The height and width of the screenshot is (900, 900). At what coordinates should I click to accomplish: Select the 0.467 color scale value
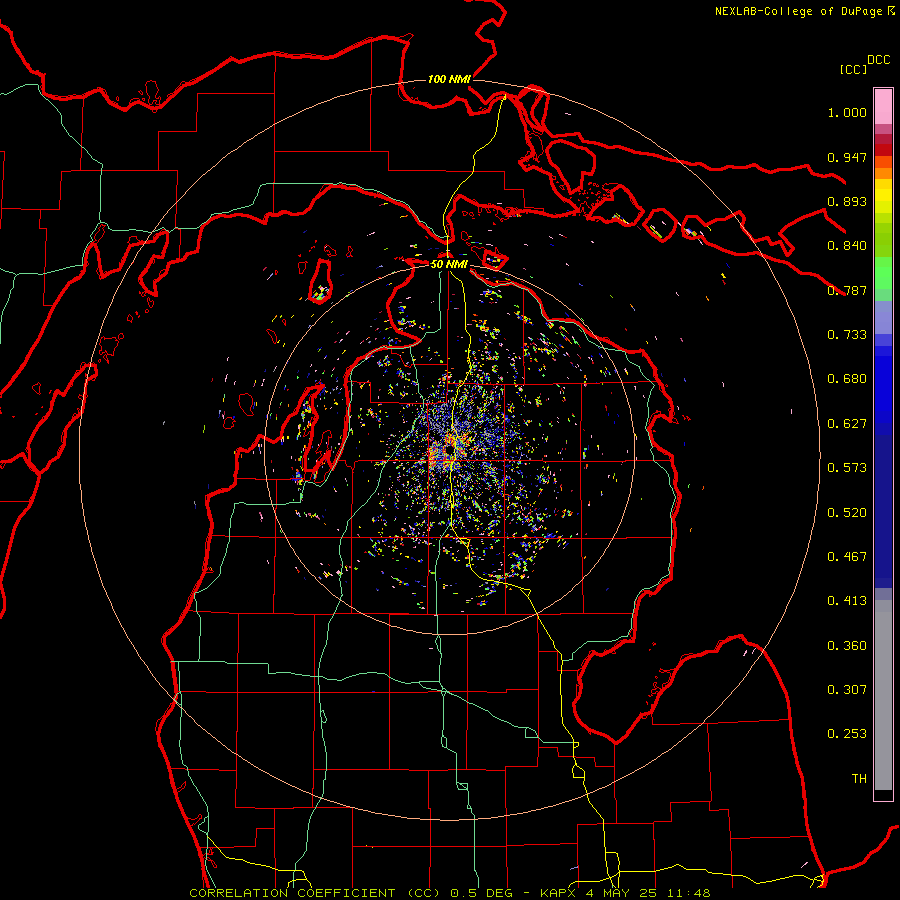(x=847, y=557)
